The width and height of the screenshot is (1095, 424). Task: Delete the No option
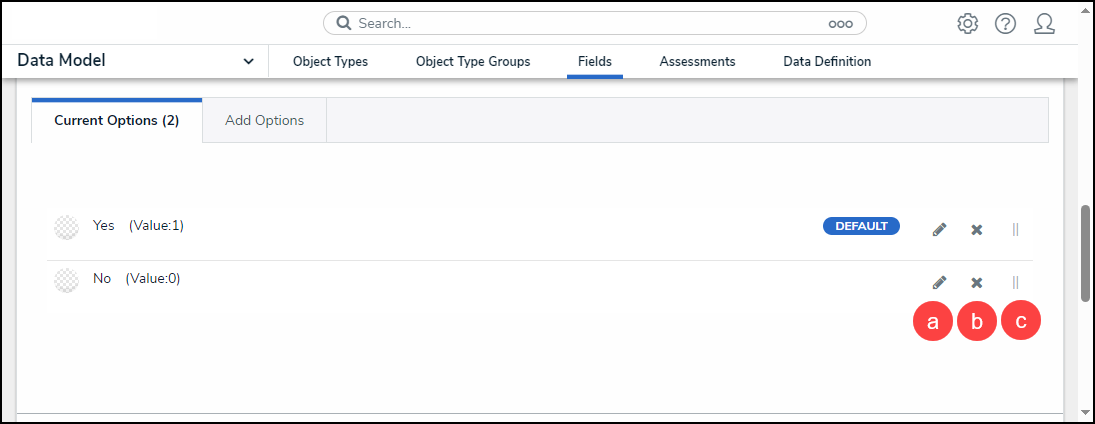pos(977,283)
